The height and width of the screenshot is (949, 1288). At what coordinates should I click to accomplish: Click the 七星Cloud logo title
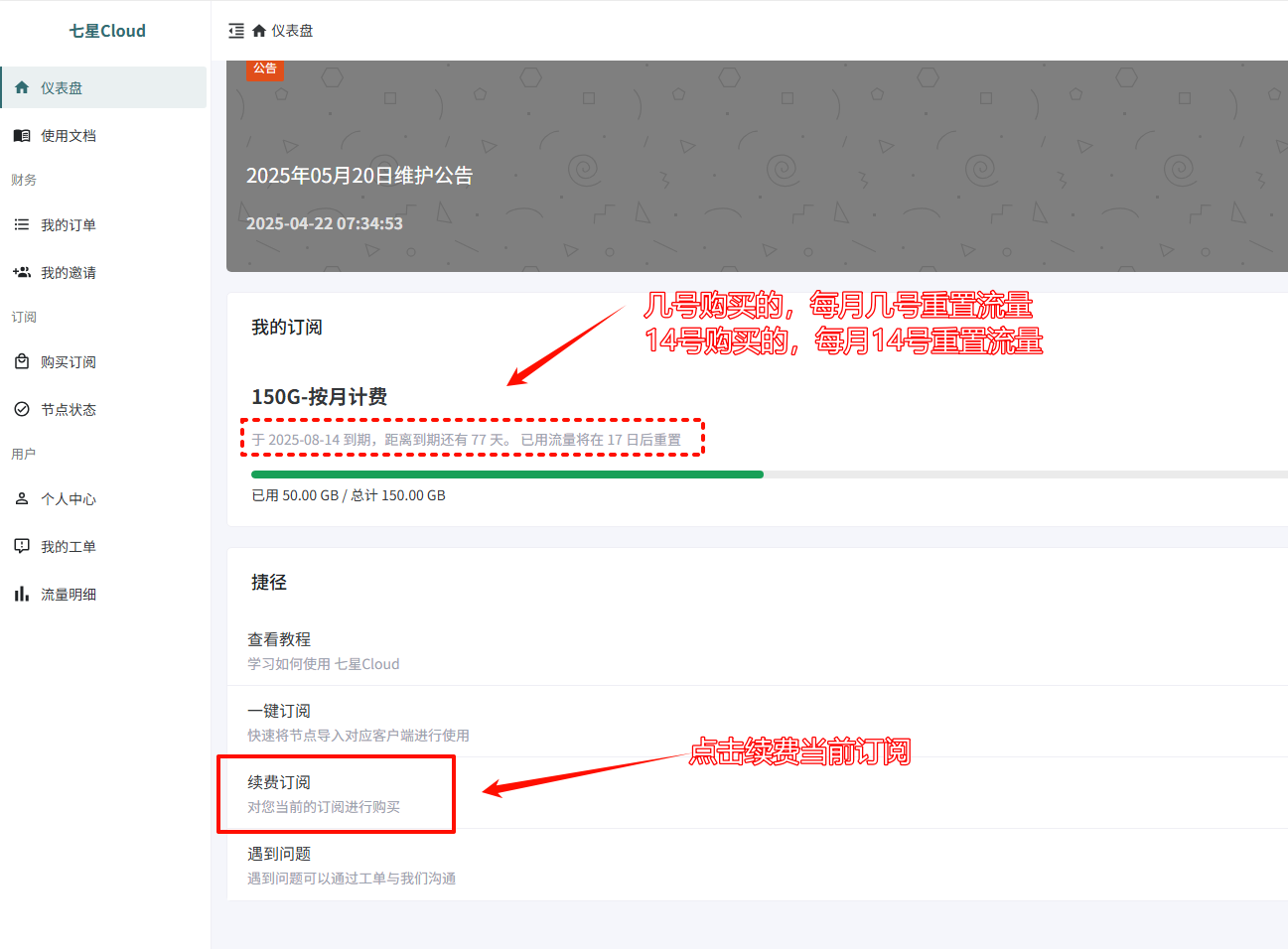107,31
